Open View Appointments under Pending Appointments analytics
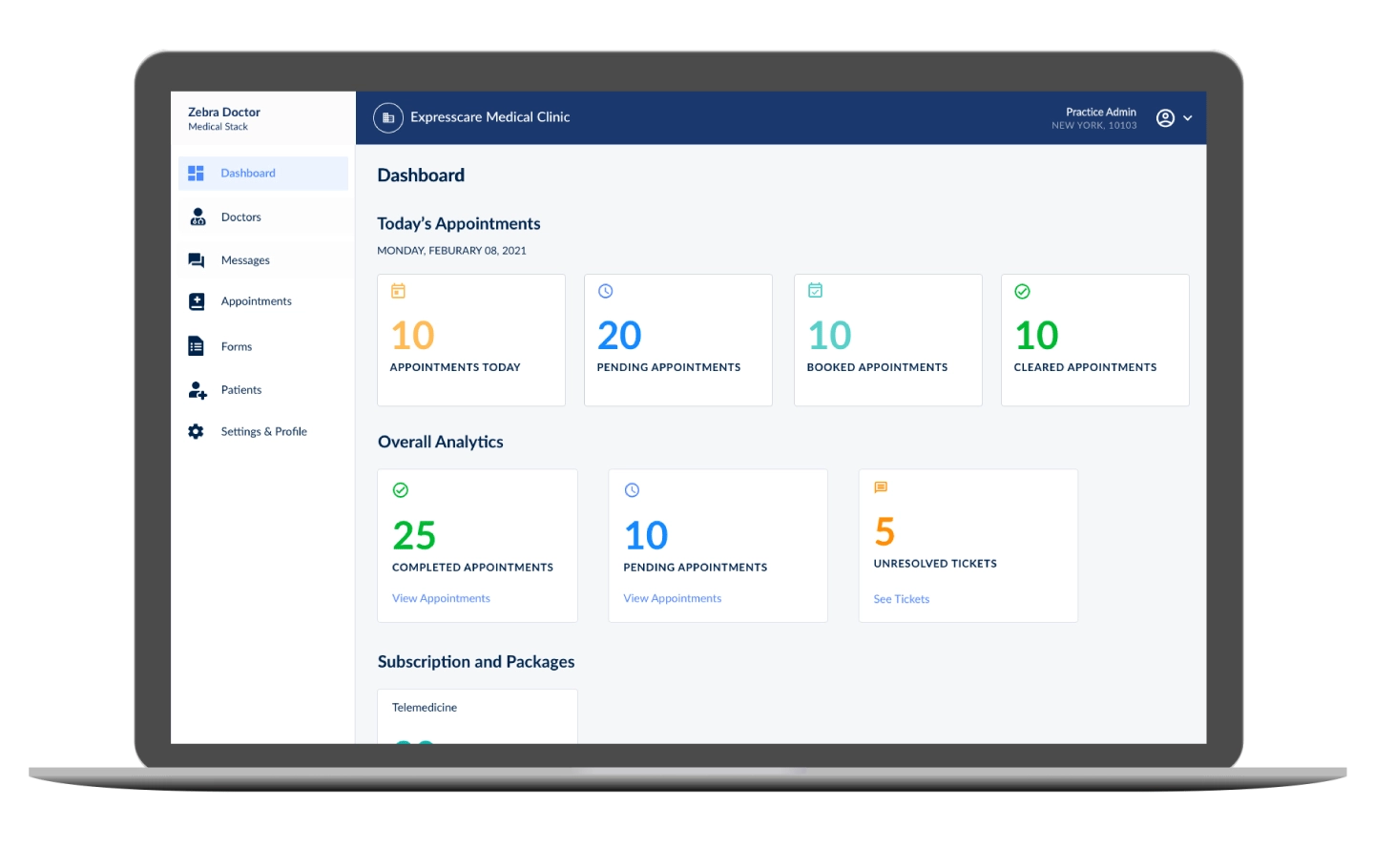1374x868 pixels. (672, 599)
